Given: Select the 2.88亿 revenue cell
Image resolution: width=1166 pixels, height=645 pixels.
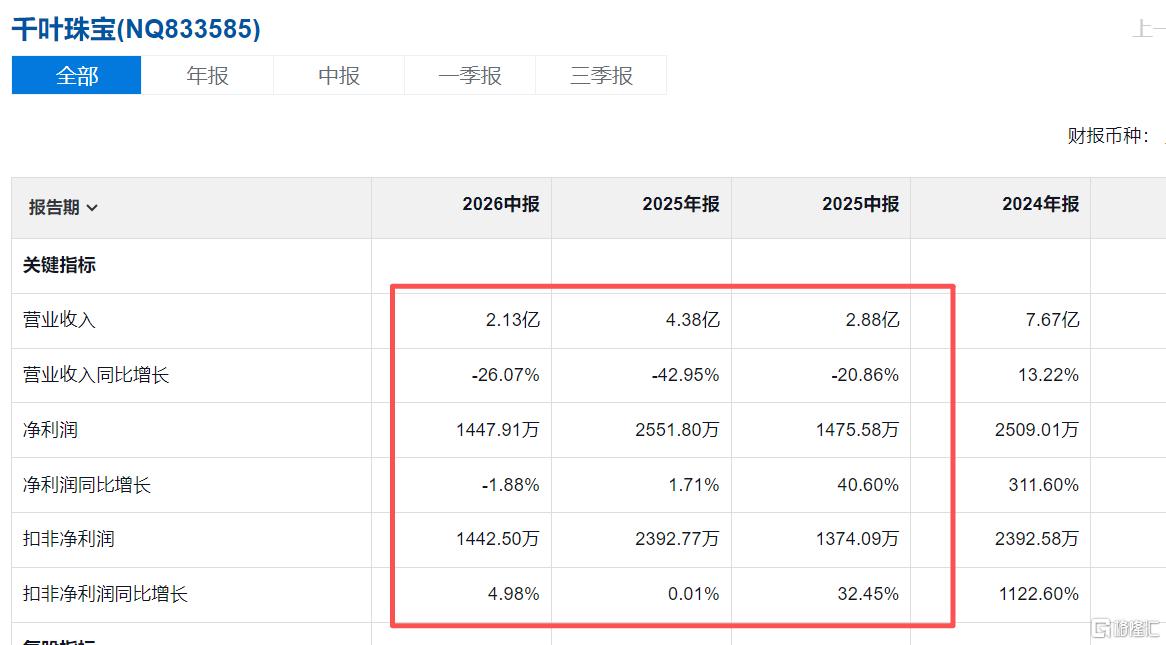Looking at the screenshot, I should tap(873, 320).
